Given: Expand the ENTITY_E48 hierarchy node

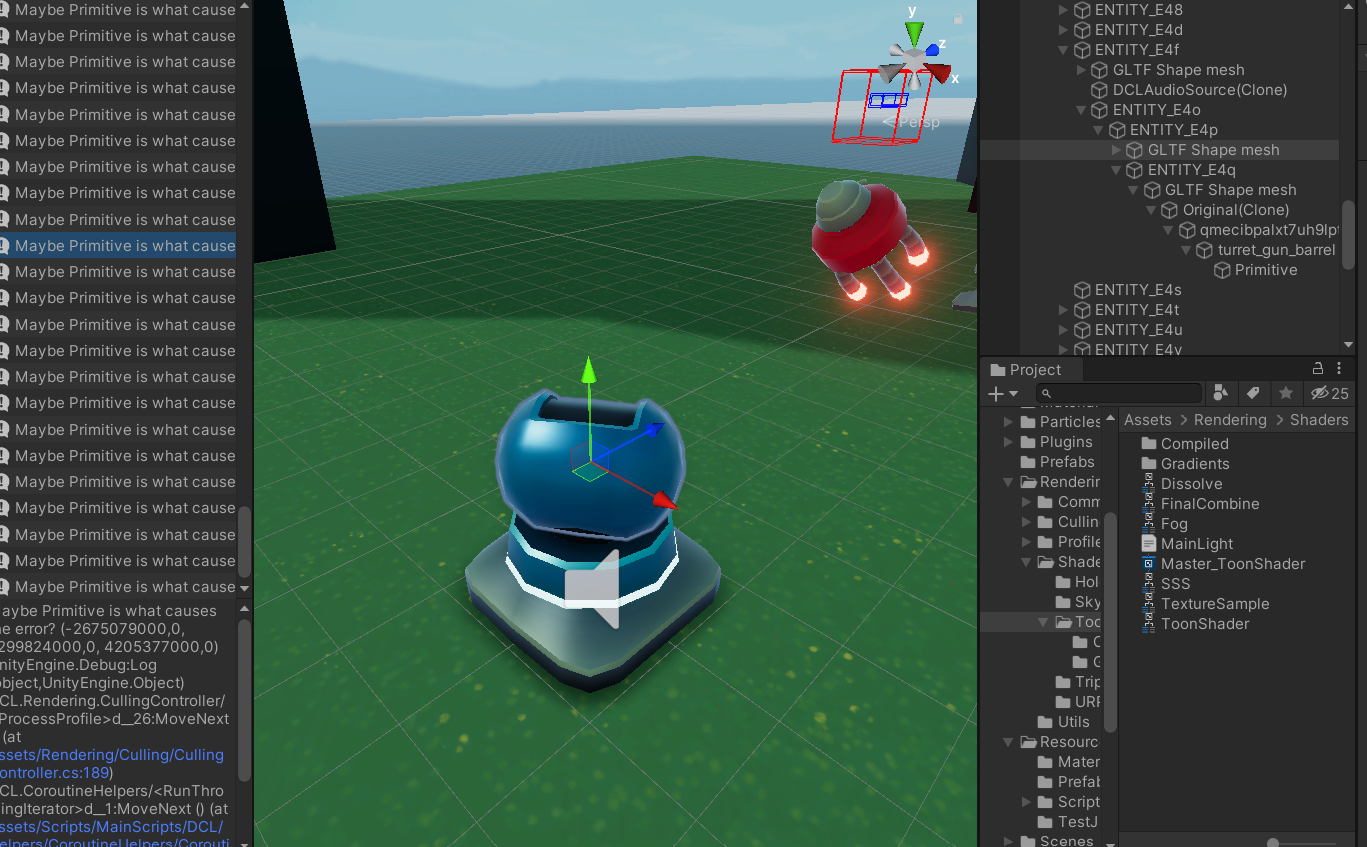Looking at the screenshot, I should click(x=1063, y=10).
